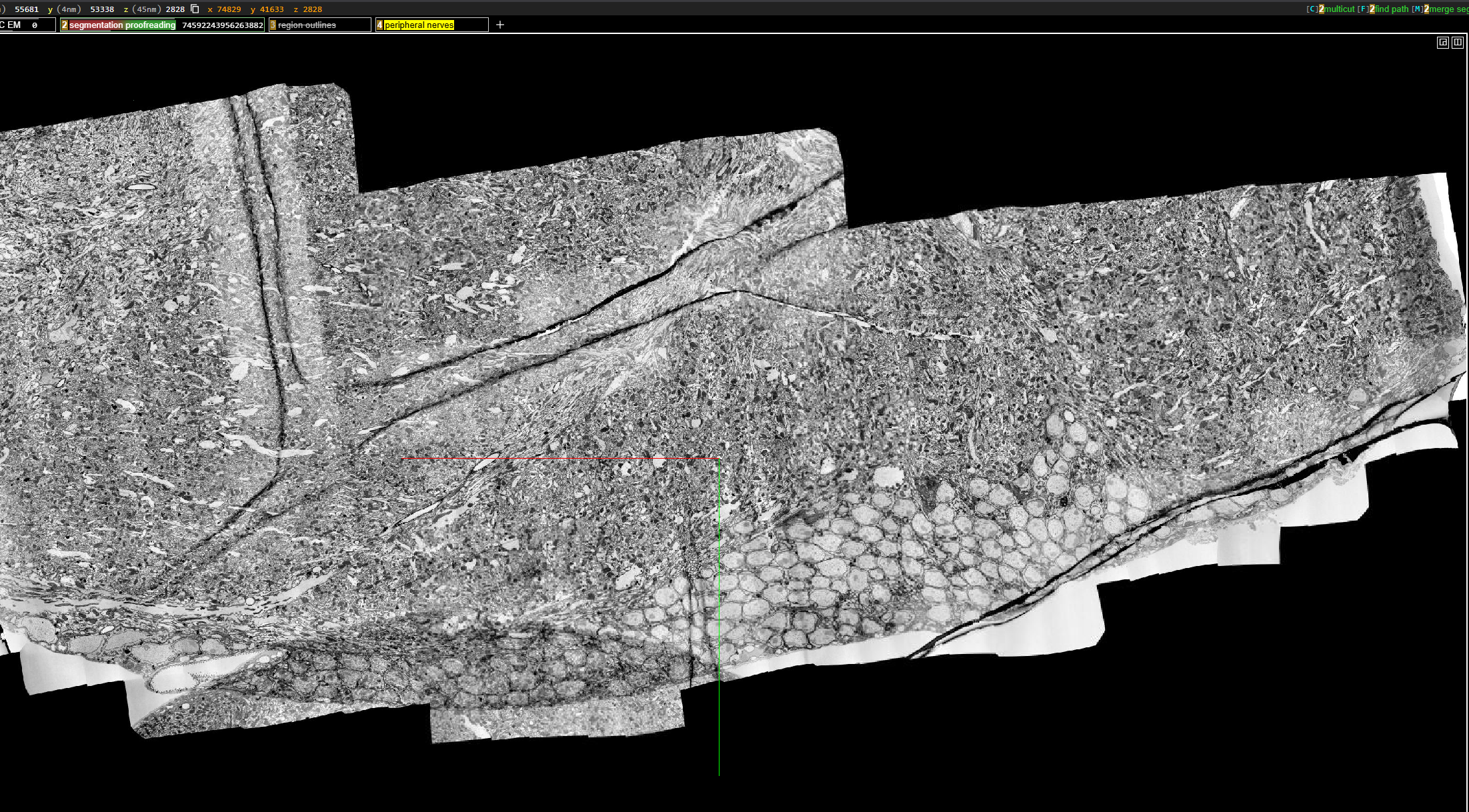The height and width of the screenshot is (812, 1469).
Task: Toggle visibility of region outlines layer
Action: [x=307, y=25]
